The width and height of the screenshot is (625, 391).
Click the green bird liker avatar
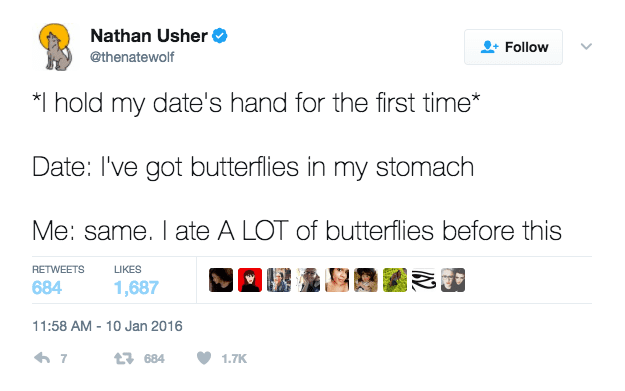395,280
